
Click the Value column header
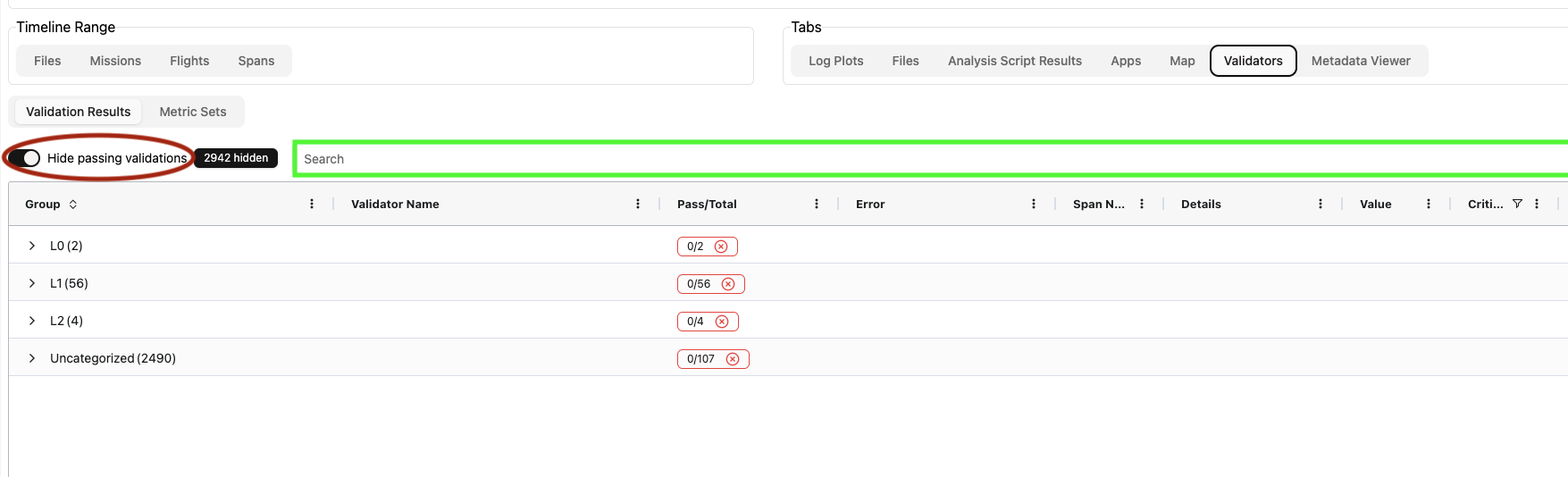coord(1376,205)
